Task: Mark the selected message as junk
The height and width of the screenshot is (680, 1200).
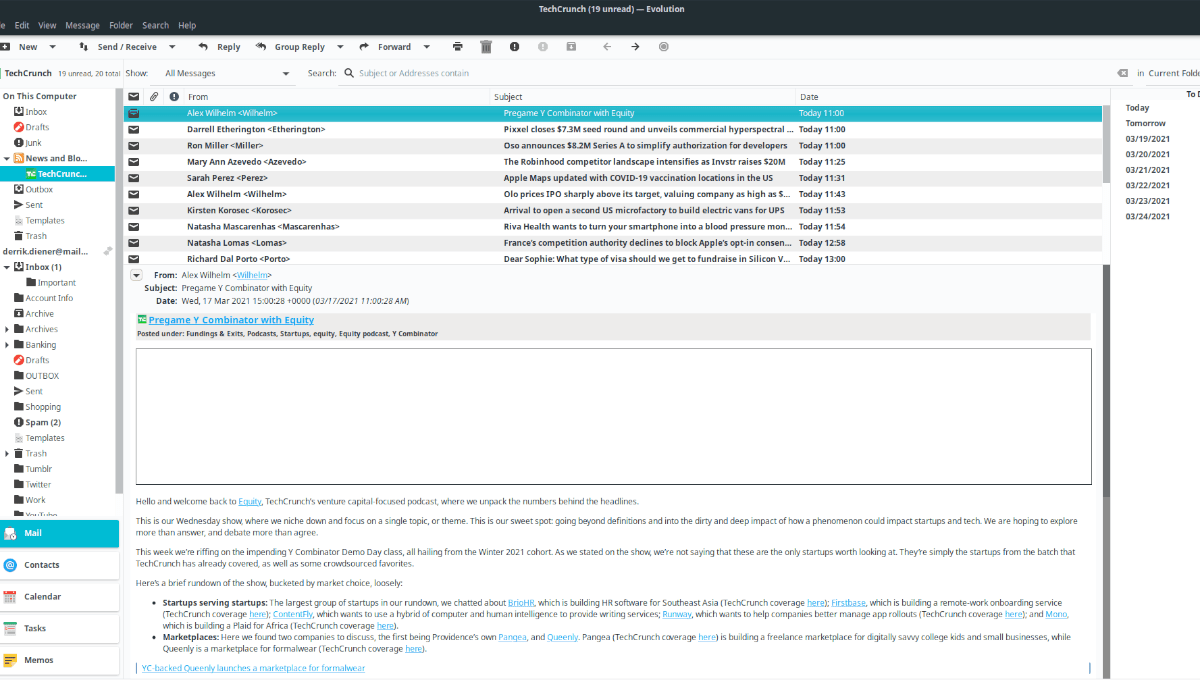Action: (x=514, y=46)
